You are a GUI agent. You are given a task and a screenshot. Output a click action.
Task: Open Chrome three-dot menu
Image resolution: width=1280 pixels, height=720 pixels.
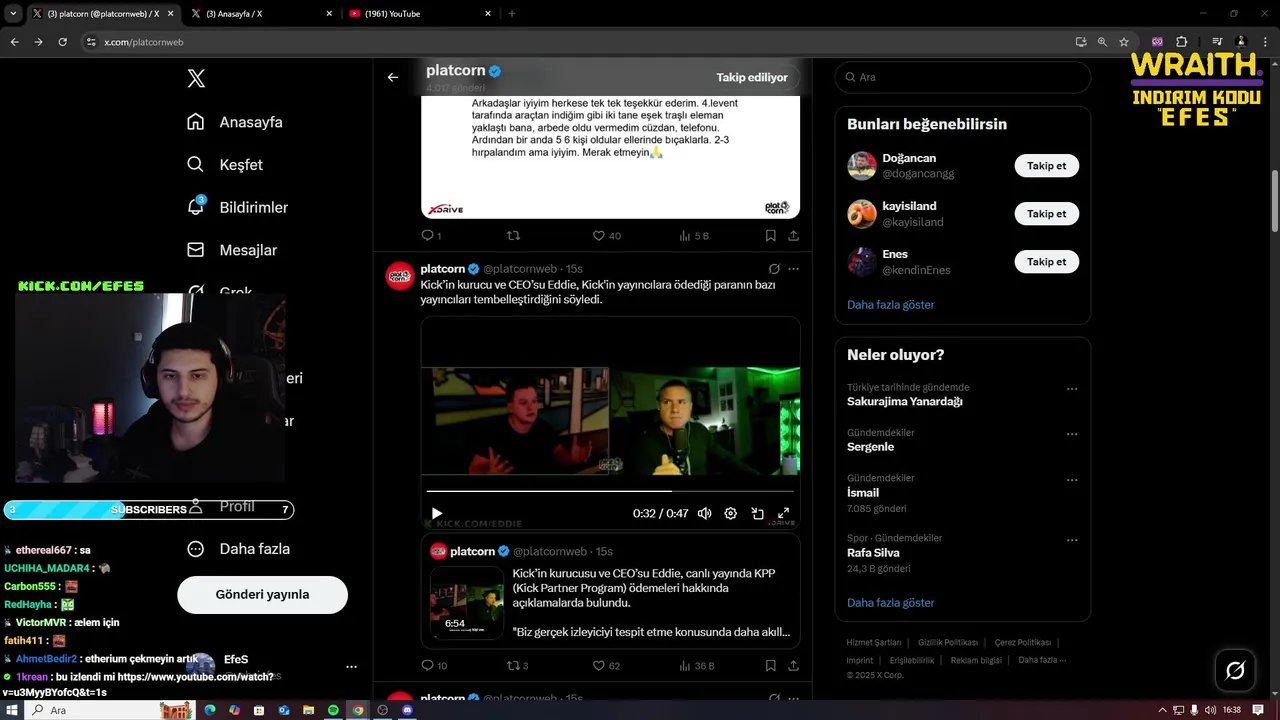(1266, 42)
